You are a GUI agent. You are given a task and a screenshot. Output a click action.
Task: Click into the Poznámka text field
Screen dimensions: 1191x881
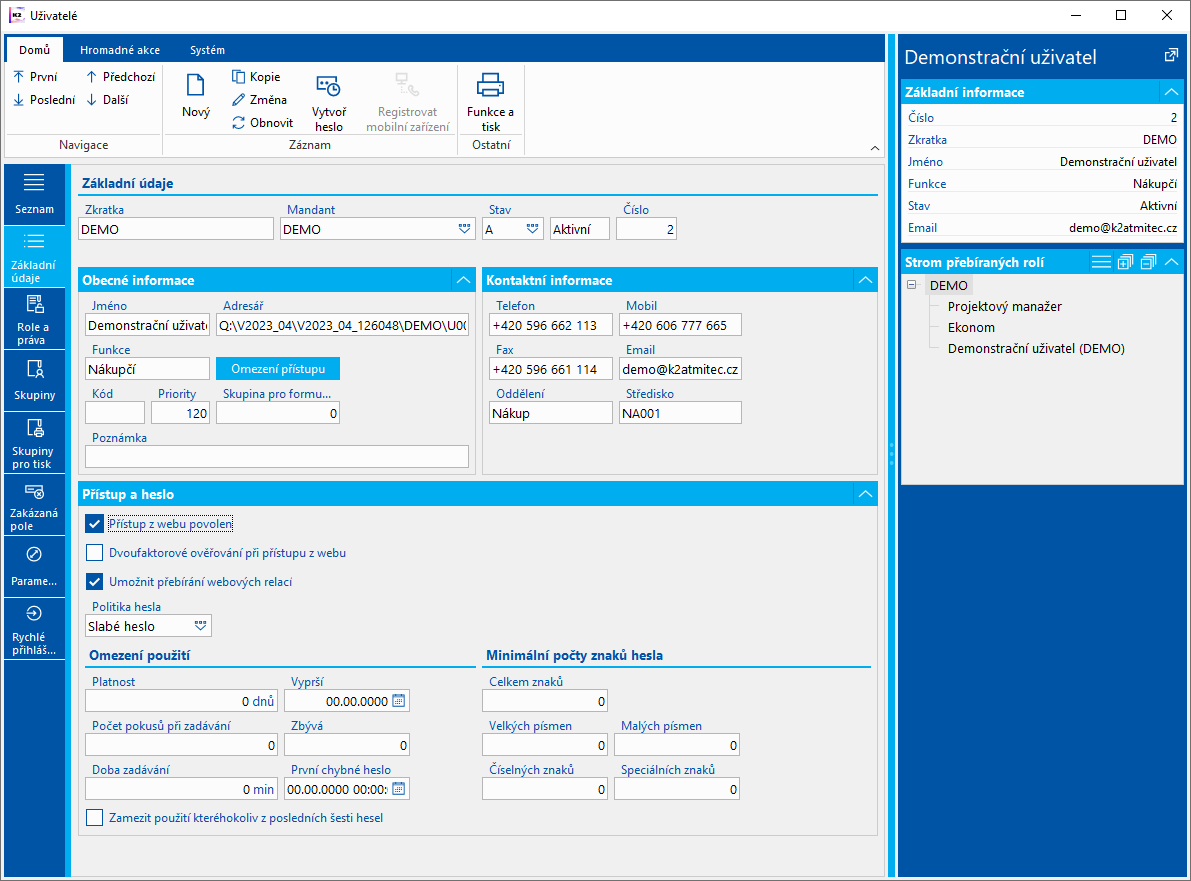277,457
